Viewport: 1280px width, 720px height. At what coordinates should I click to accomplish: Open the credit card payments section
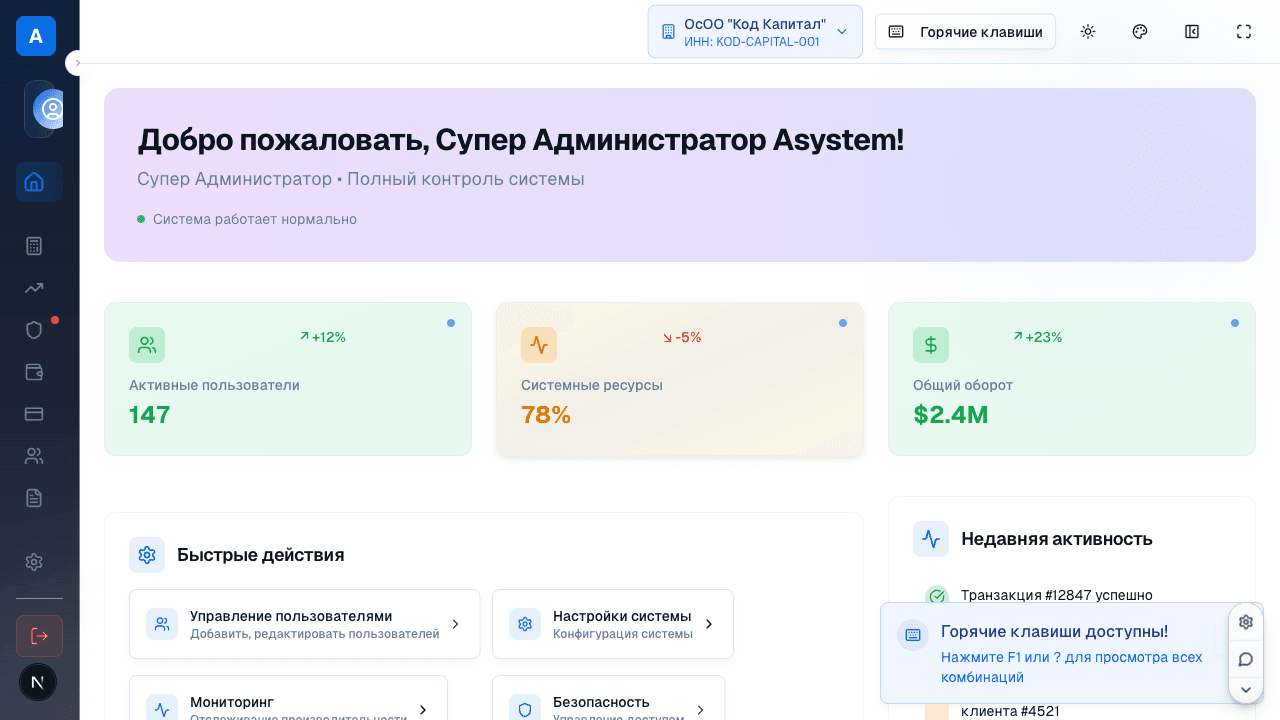coord(34,413)
